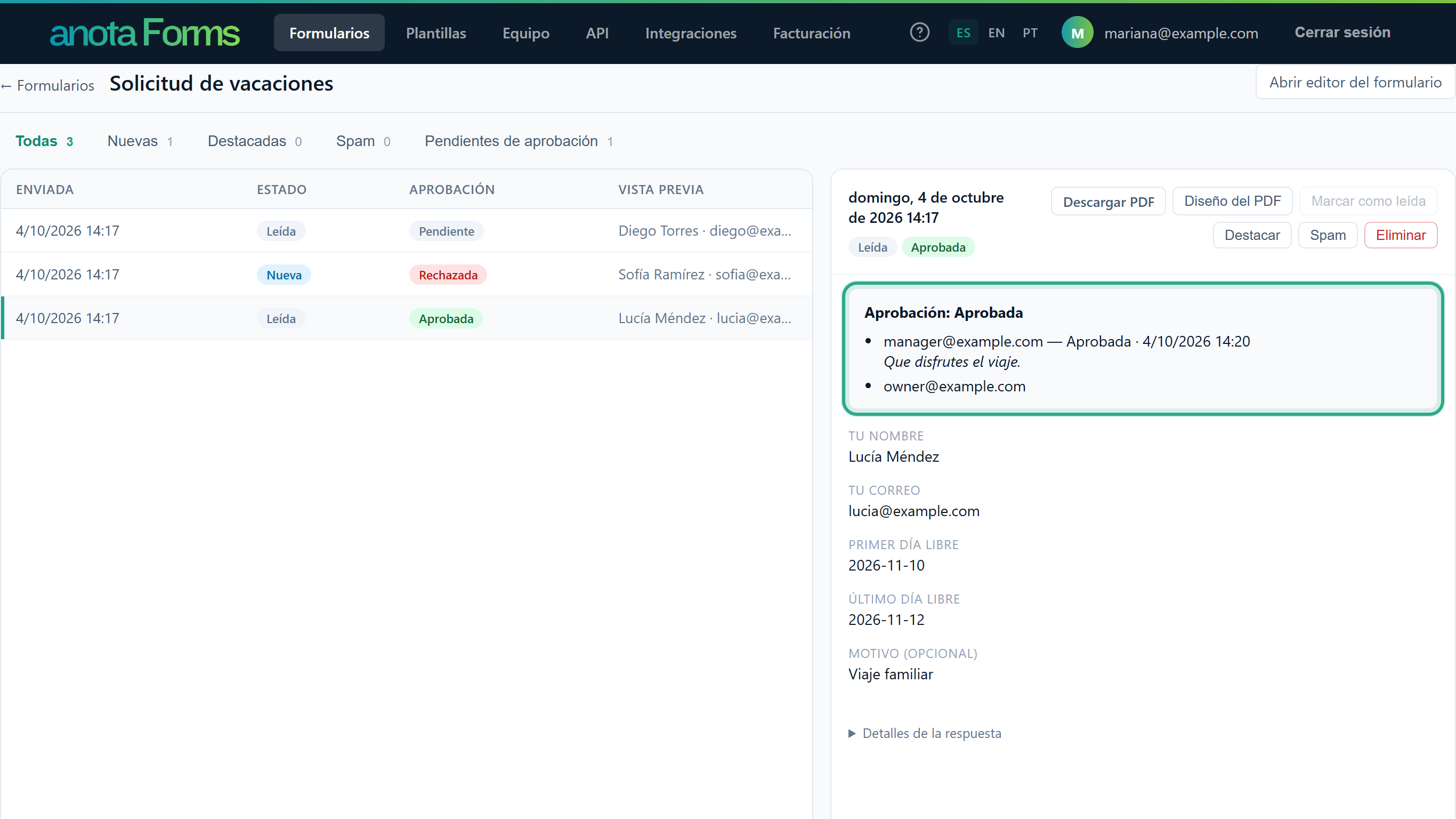This screenshot has height=819, width=1456.
Task: Click Abrir editor del formulario
Action: click(x=1355, y=83)
